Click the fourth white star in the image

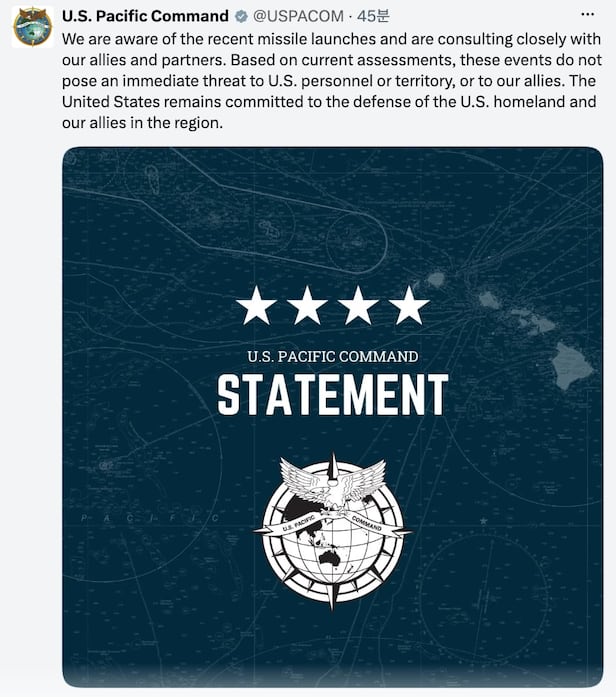[409, 305]
